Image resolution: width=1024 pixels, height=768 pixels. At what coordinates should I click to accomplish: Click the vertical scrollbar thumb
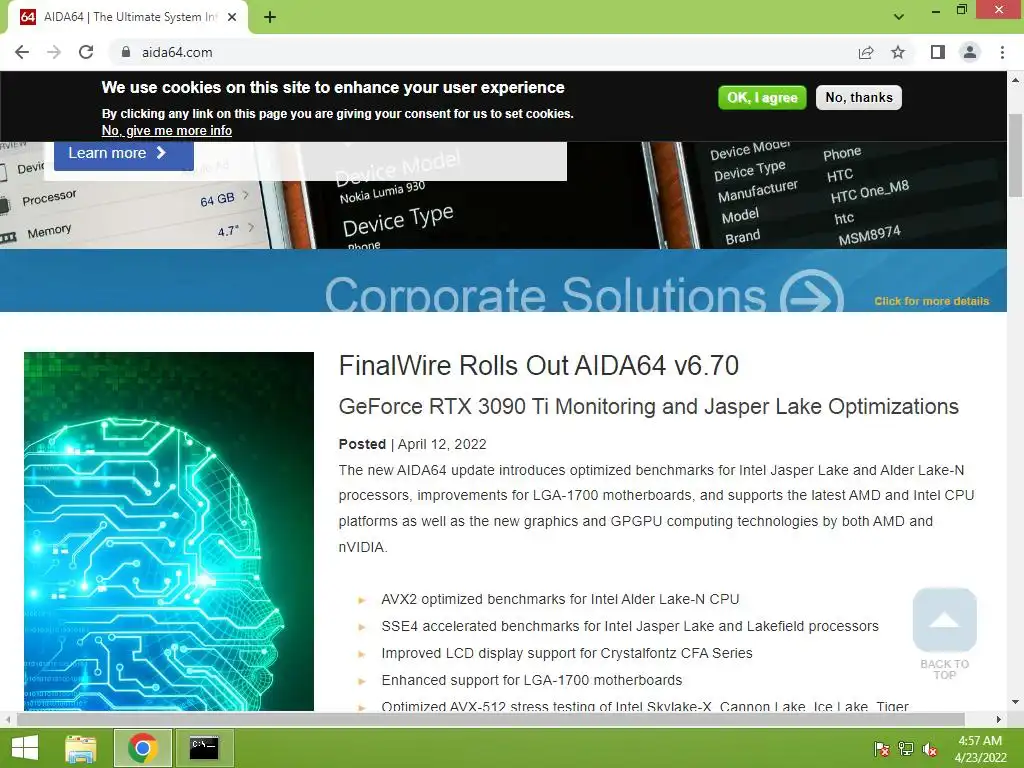pos(1015,155)
